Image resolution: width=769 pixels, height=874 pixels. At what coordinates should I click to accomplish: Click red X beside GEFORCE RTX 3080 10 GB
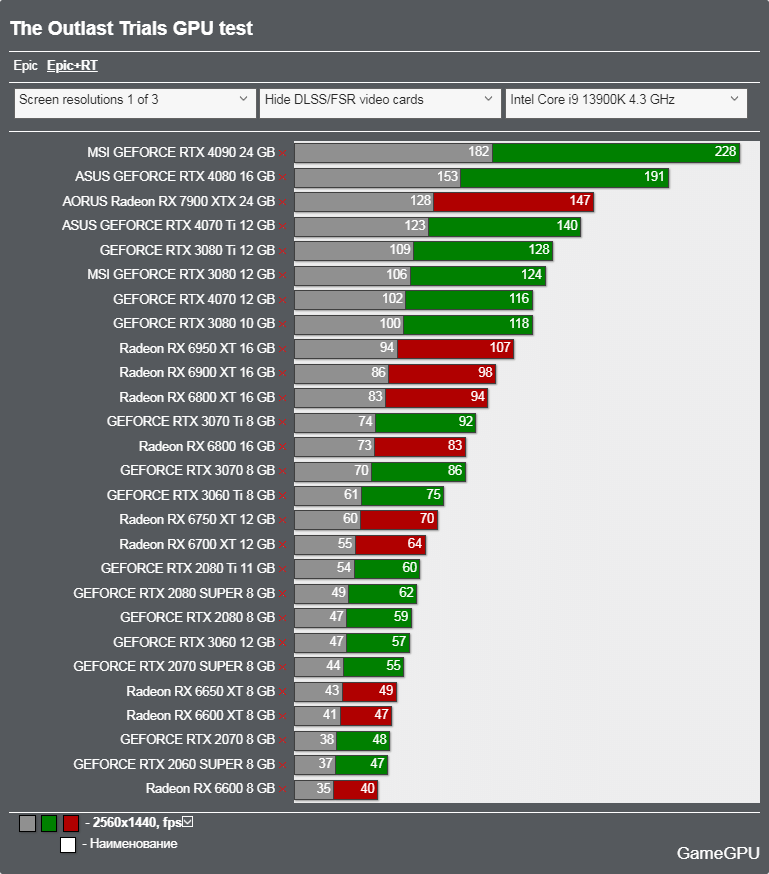(283, 324)
